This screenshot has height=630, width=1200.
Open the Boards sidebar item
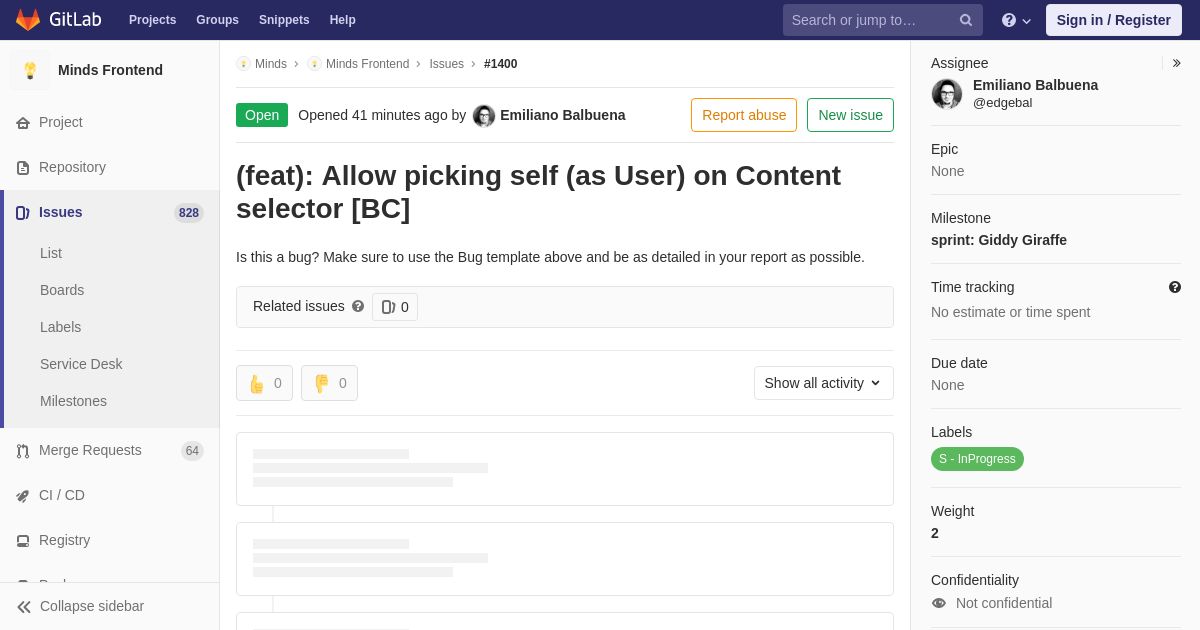coord(62,290)
